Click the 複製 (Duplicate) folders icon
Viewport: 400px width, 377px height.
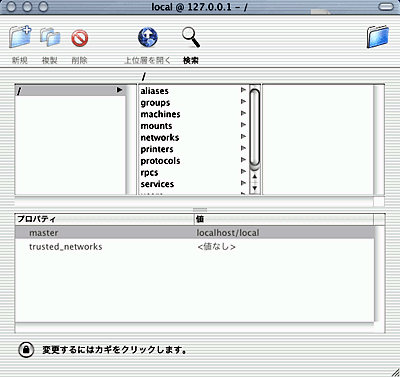pos(50,37)
